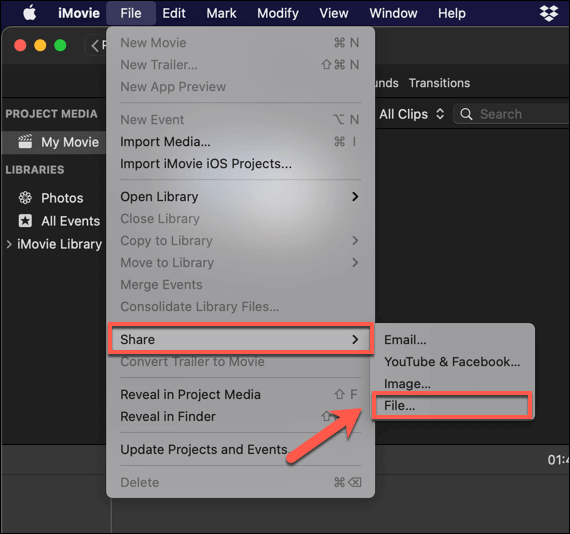The width and height of the screenshot is (570, 534).
Task: Close the iMovie window with red button
Action: click(20, 45)
